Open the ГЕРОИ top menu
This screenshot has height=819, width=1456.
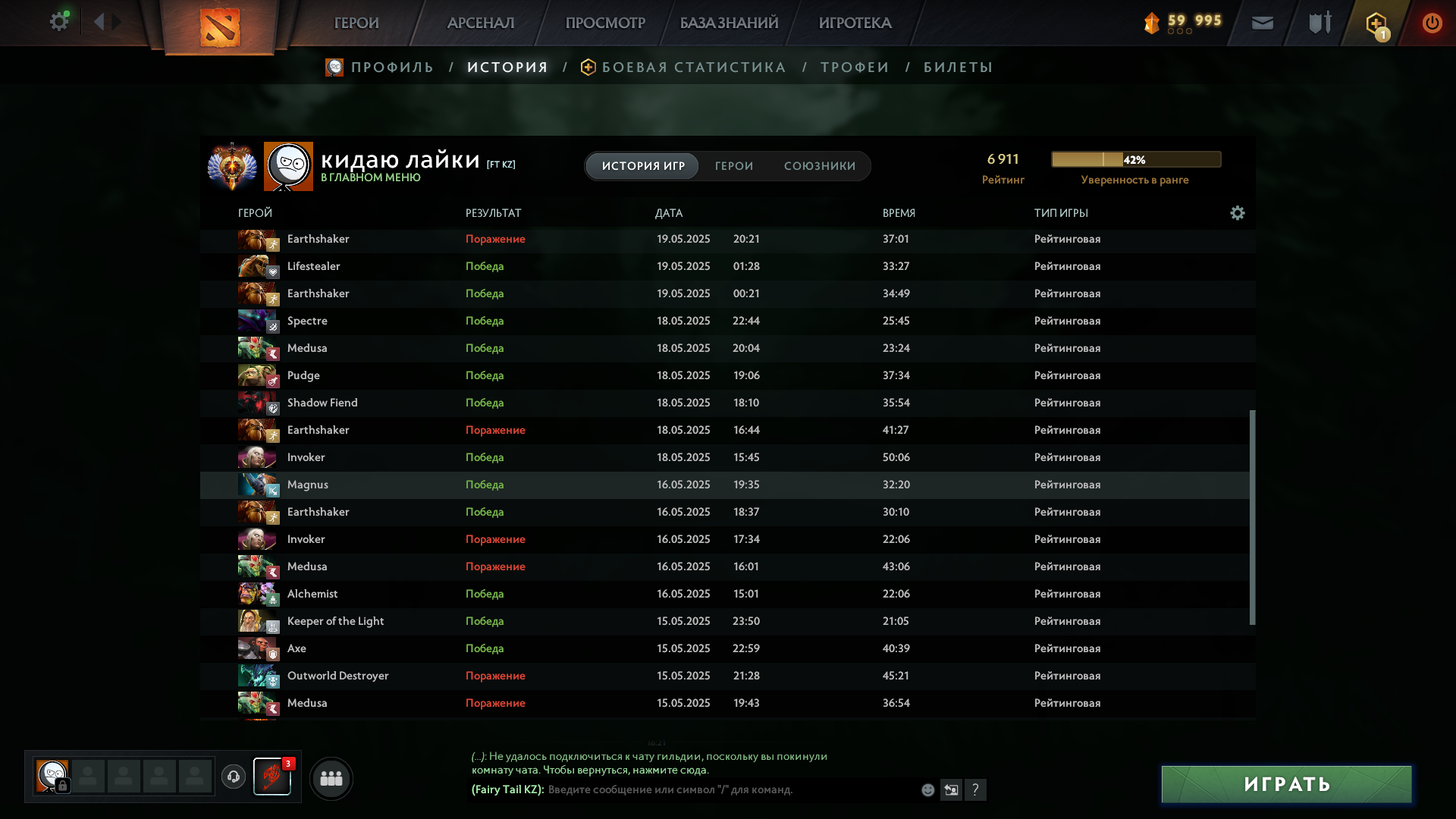[x=356, y=23]
